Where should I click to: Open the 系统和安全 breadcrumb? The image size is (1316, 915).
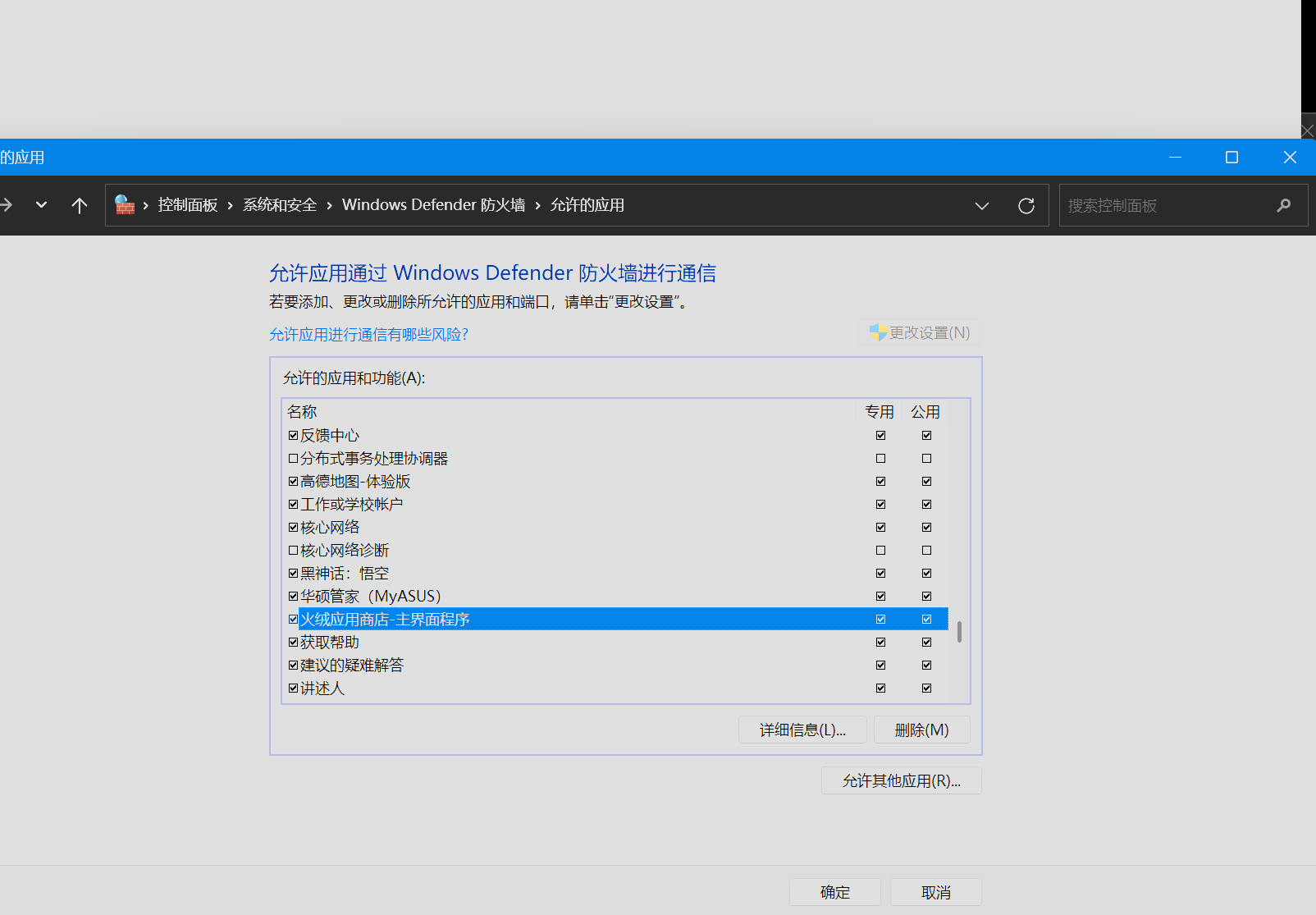[280, 205]
